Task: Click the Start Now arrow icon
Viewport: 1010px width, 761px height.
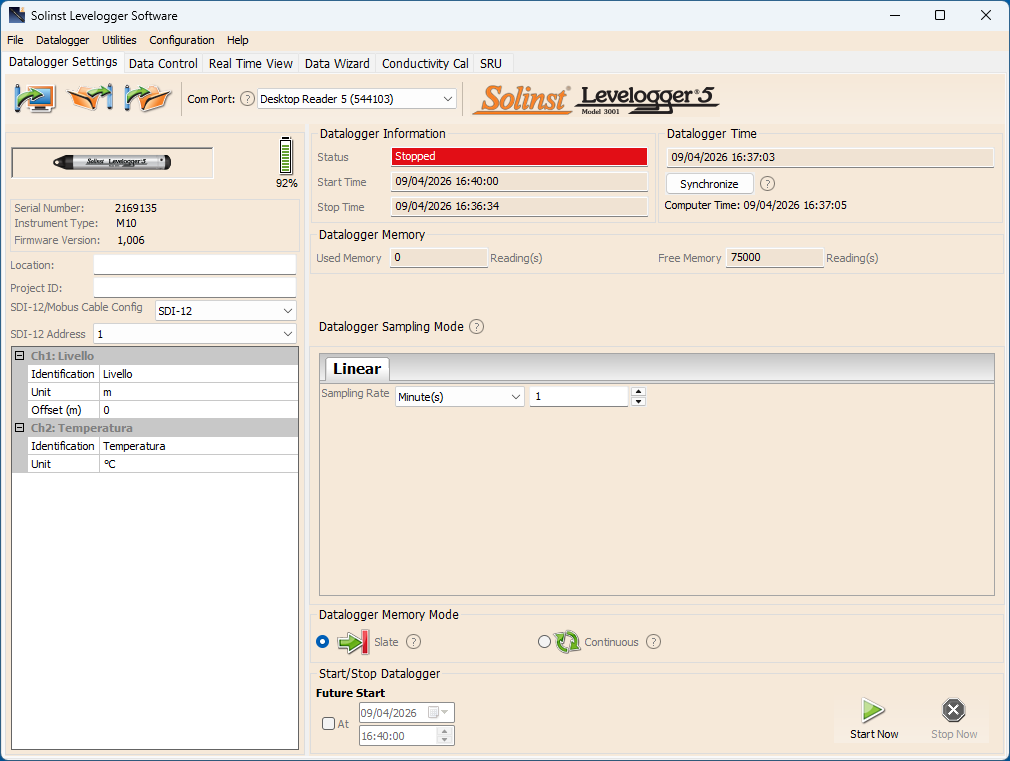Action: (x=873, y=709)
